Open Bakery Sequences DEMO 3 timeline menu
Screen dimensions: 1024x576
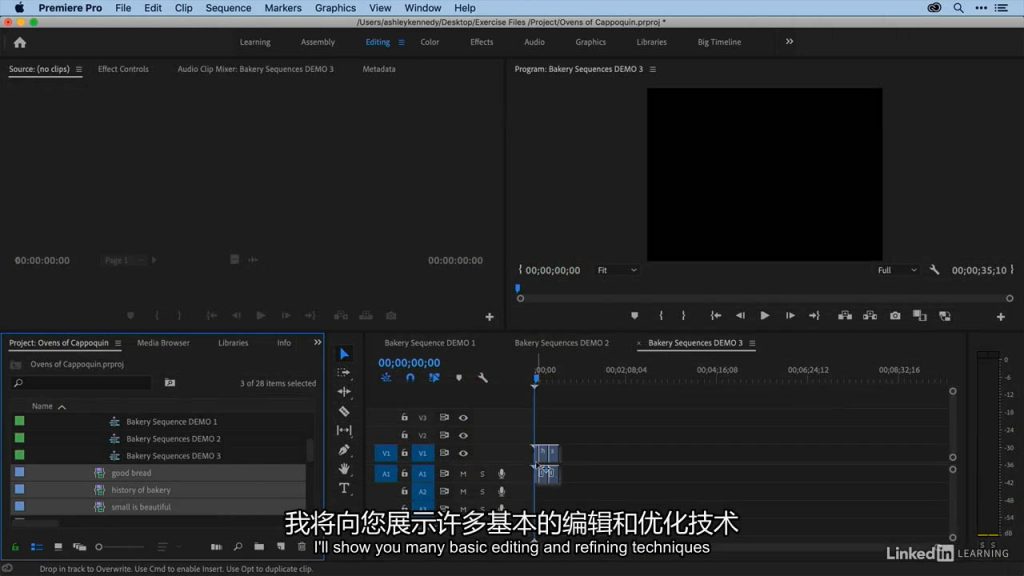coord(752,343)
